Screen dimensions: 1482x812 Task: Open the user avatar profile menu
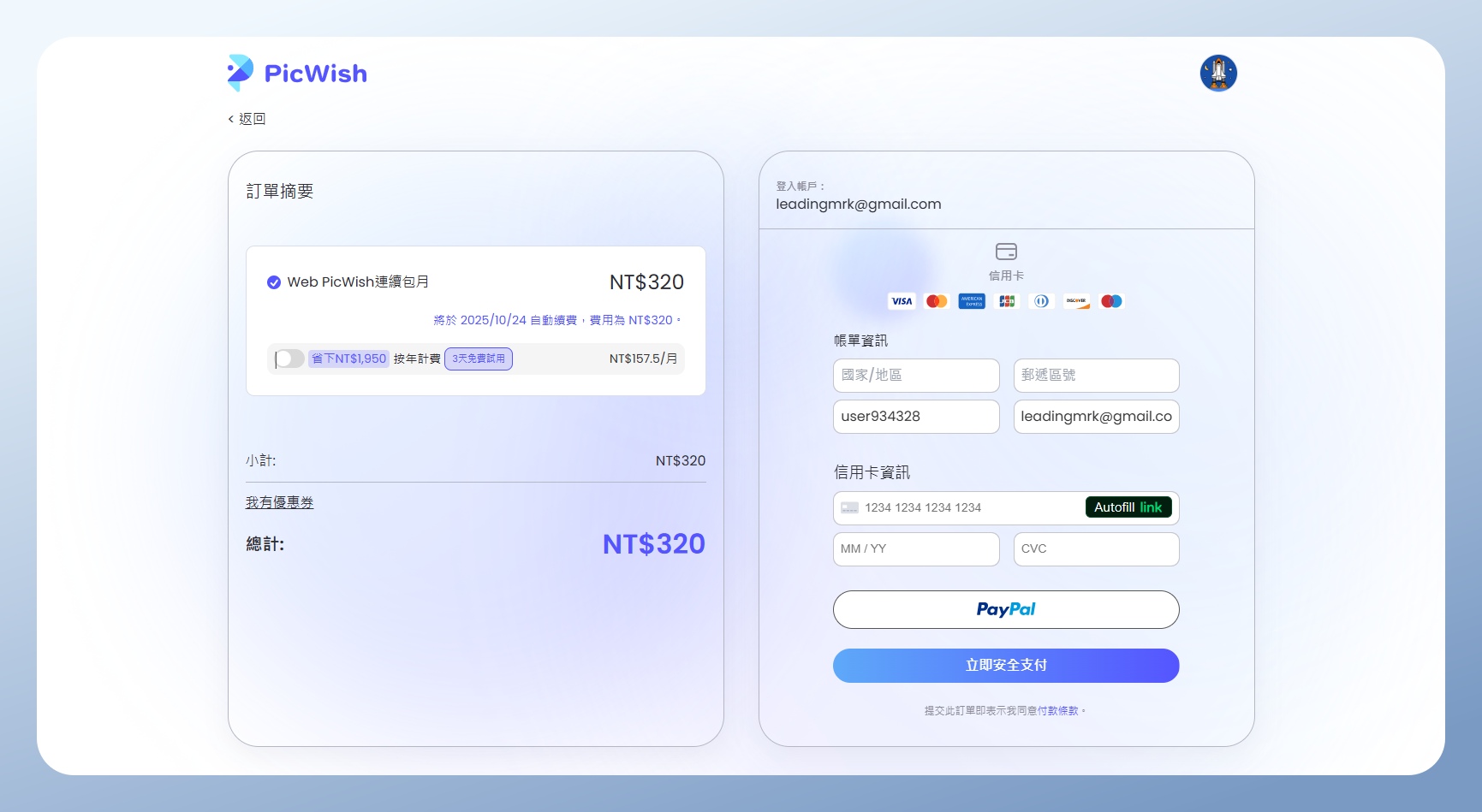(x=1217, y=74)
